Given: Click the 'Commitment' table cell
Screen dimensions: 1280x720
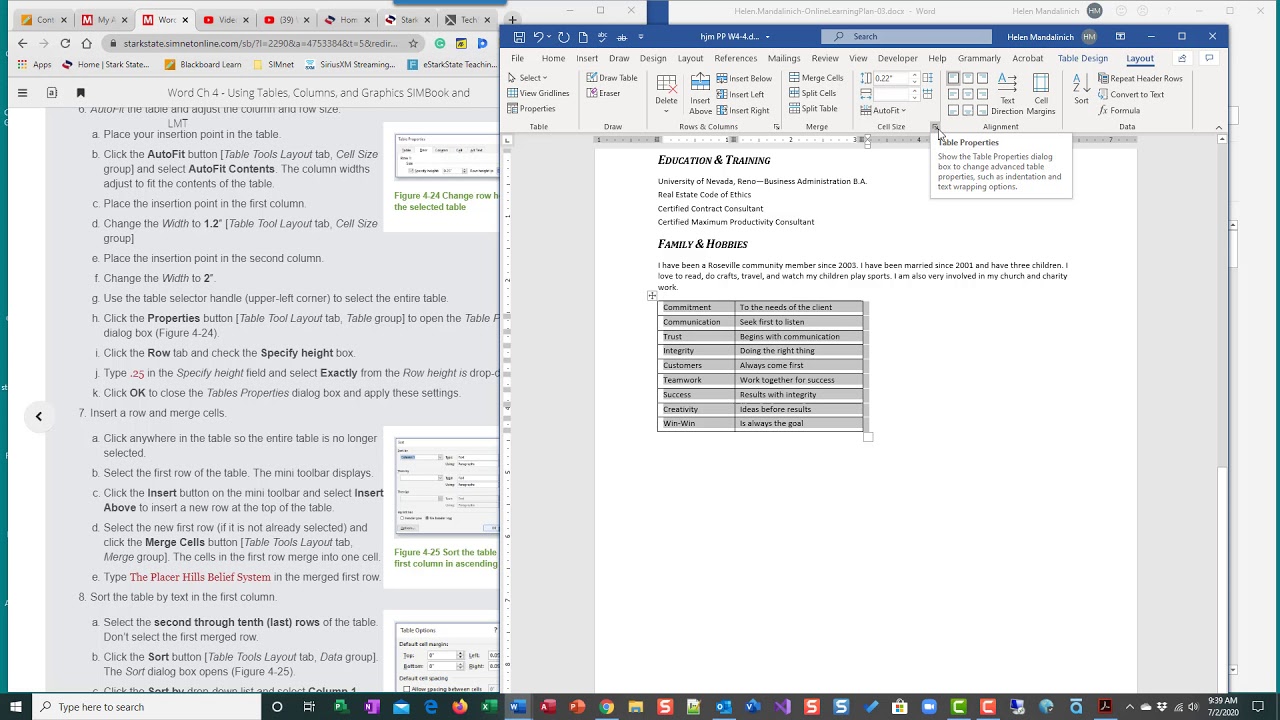Looking at the screenshot, I should 696,307.
